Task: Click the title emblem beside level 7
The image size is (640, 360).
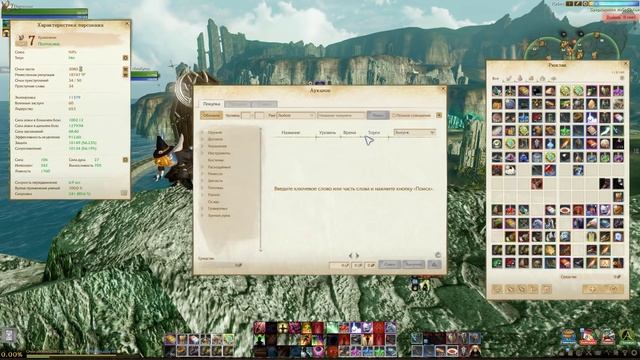Action: [x=20, y=40]
